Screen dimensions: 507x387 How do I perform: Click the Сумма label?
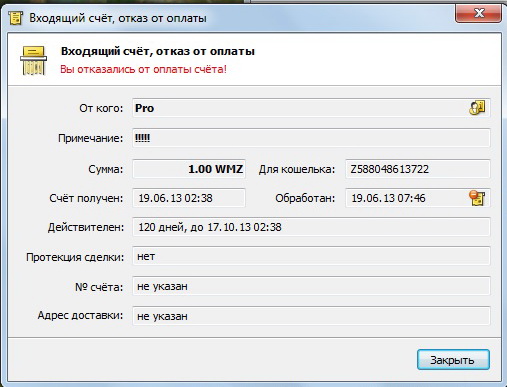(x=105, y=169)
